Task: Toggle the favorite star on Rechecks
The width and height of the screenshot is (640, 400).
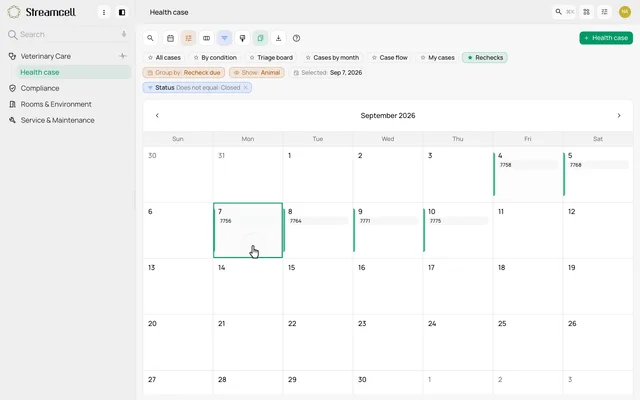Action: 470,58
